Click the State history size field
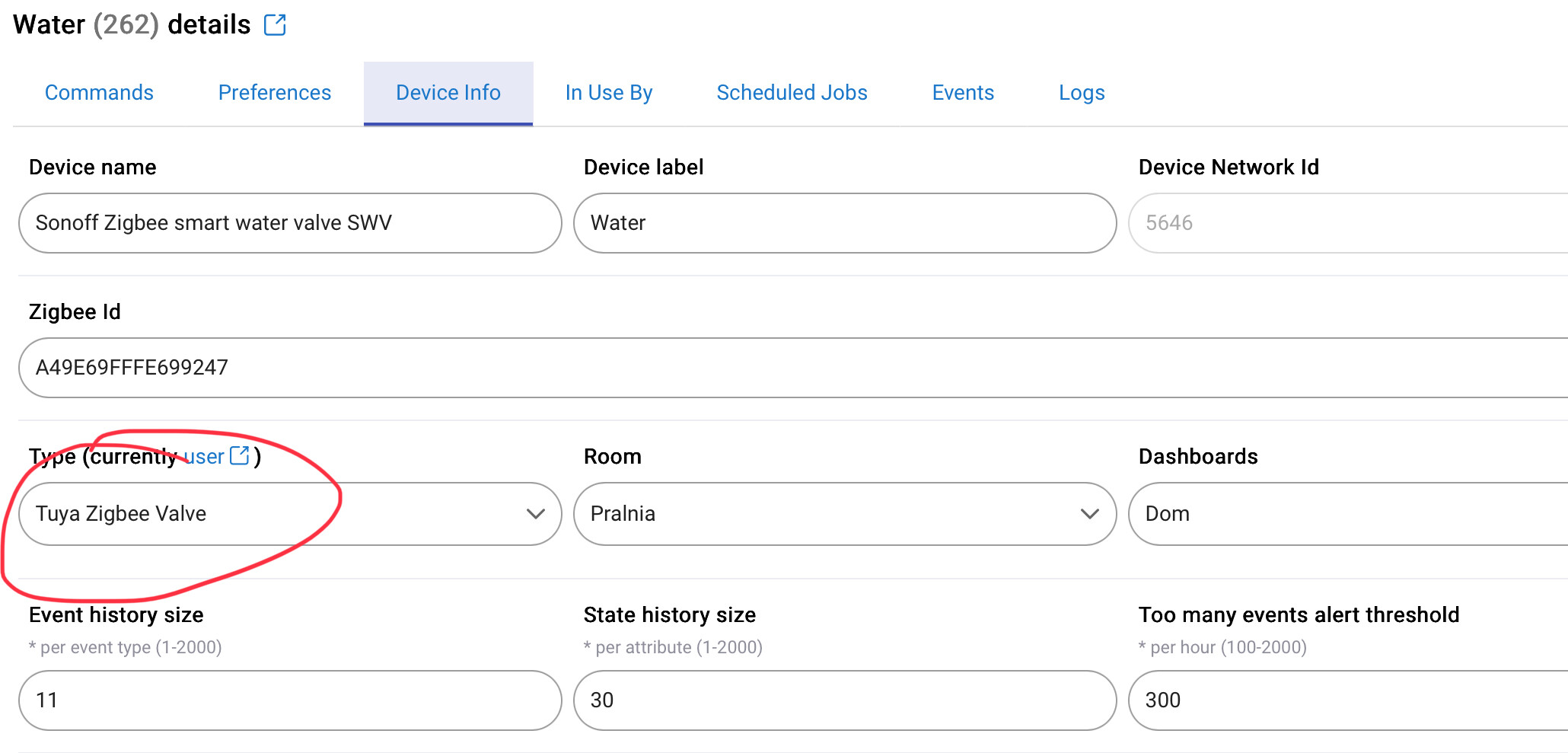The height and width of the screenshot is (753, 1568). (x=845, y=700)
